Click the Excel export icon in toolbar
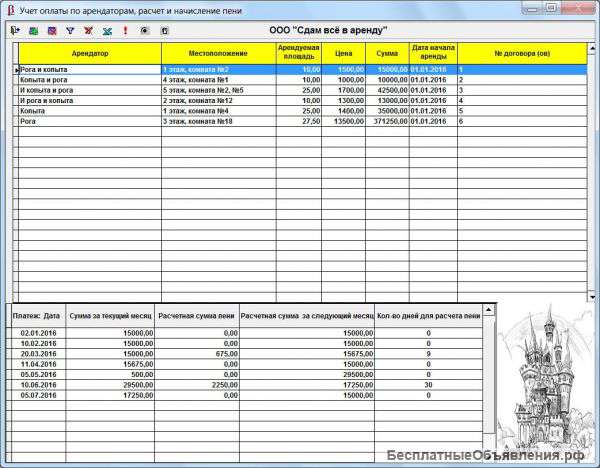Image resolution: width=600 pixels, height=468 pixels. pos(106,31)
